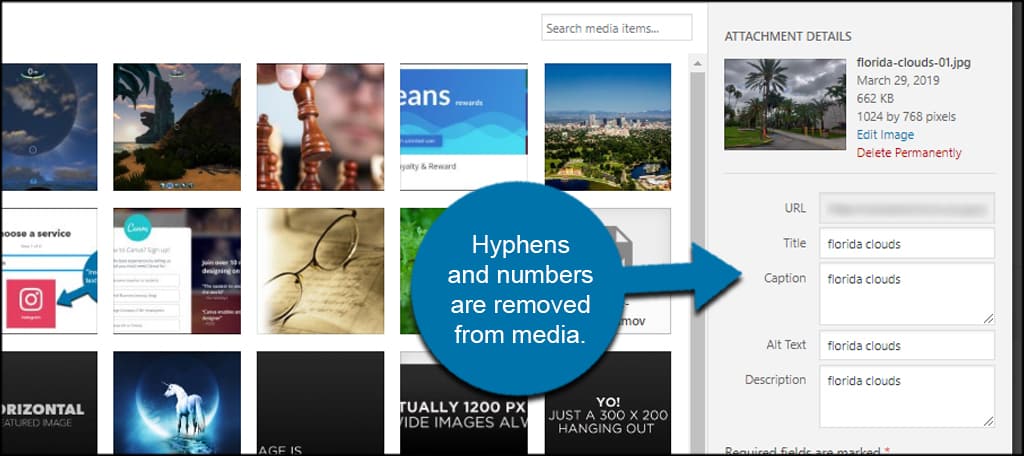Select the chess piece photo thumbnail
This screenshot has height=456, width=1024.
320,127
